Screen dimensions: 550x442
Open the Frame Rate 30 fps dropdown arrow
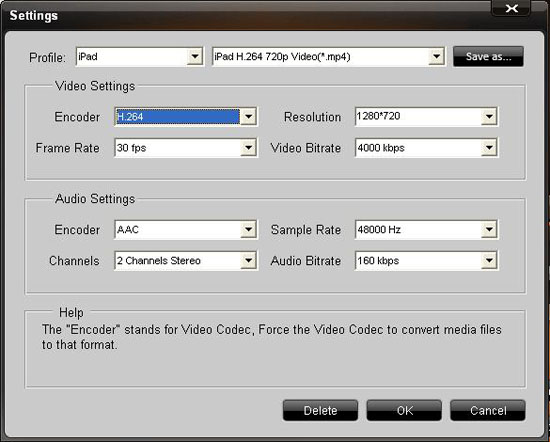point(248,148)
